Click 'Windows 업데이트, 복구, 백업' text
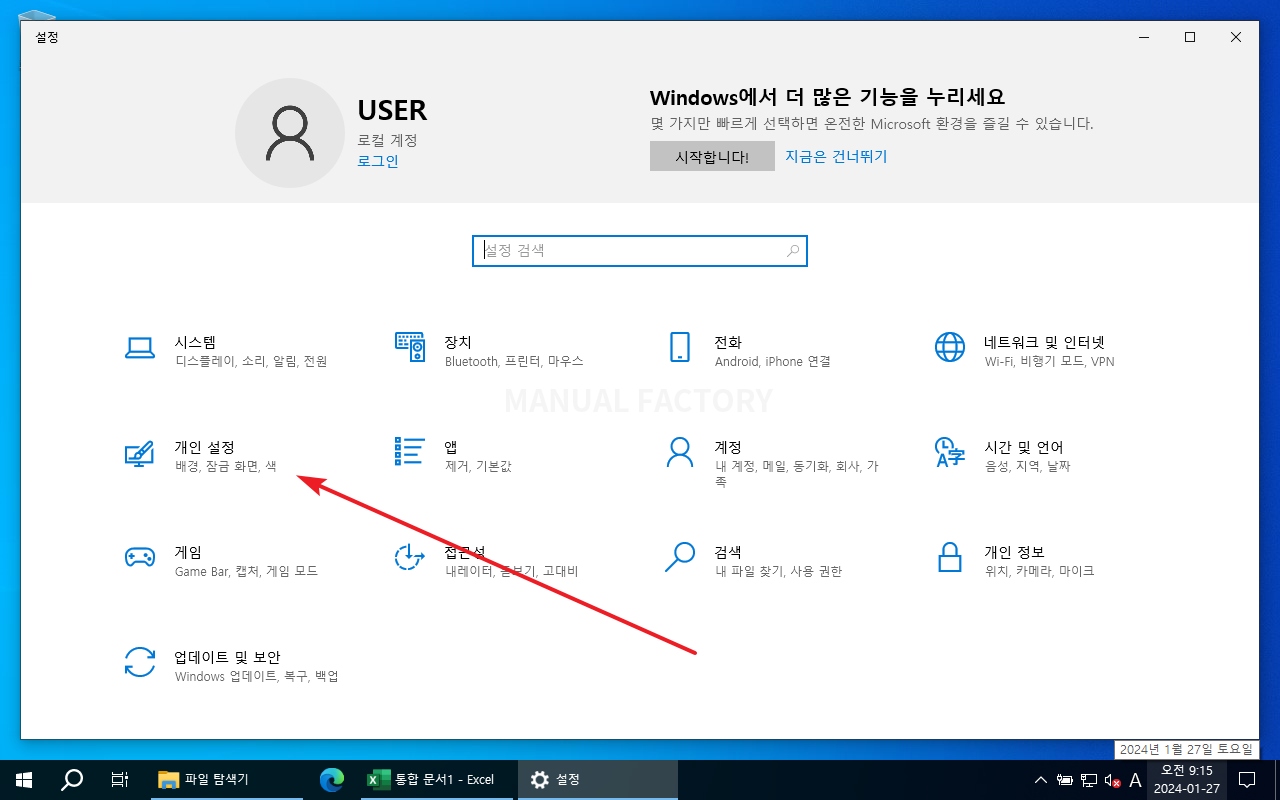Viewport: 1280px width, 800px height. 256,676
